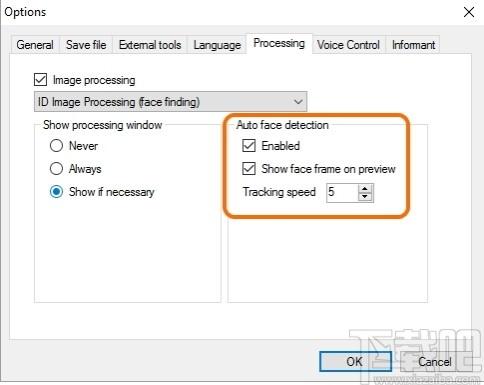
Task: Uncheck the Image processing checkbox
Action: pyautogui.click(x=40, y=80)
